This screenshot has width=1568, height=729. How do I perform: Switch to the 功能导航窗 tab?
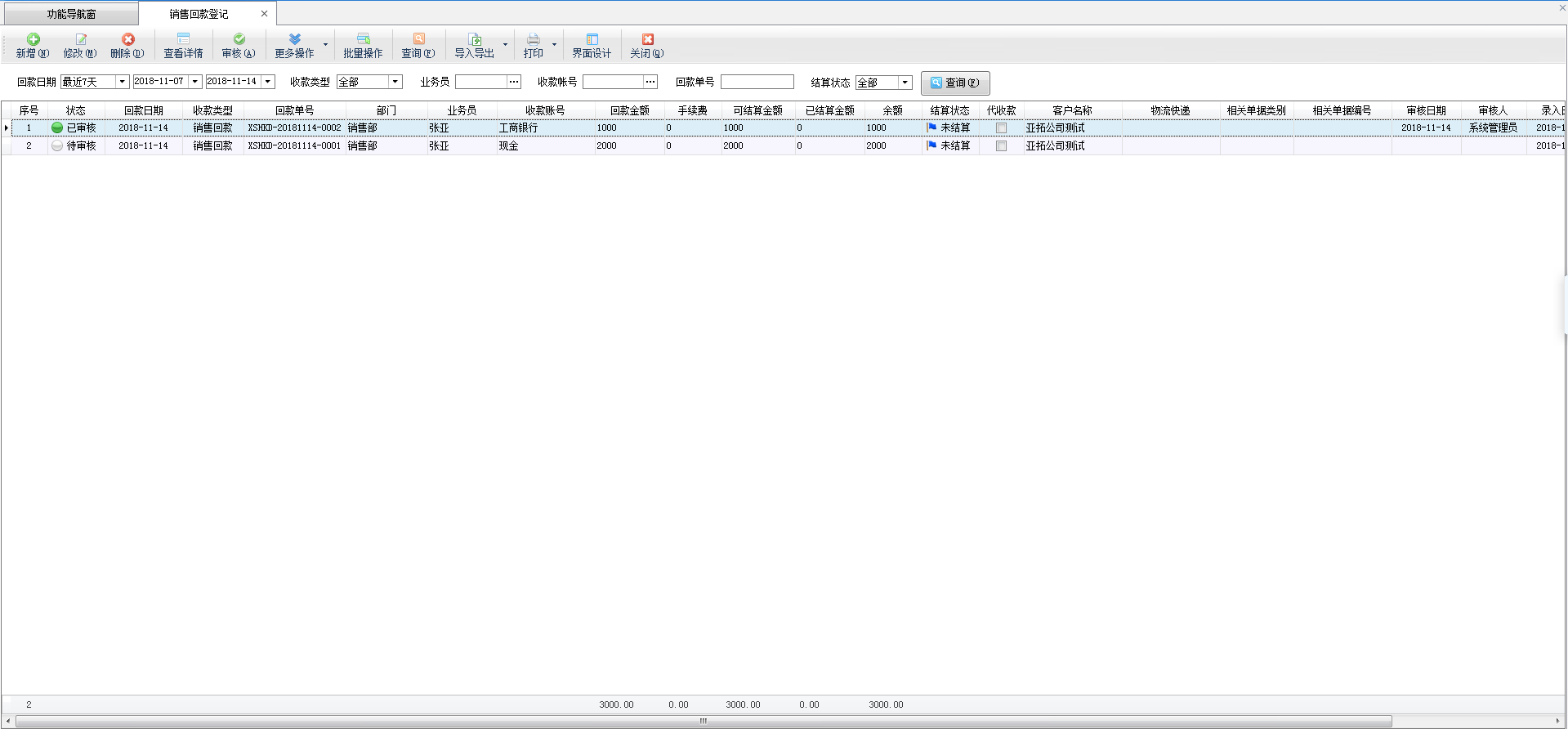(71, 14)
